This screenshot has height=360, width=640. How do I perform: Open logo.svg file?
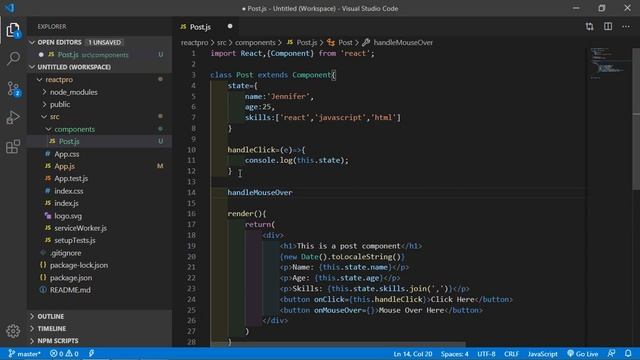coord(100,216)
